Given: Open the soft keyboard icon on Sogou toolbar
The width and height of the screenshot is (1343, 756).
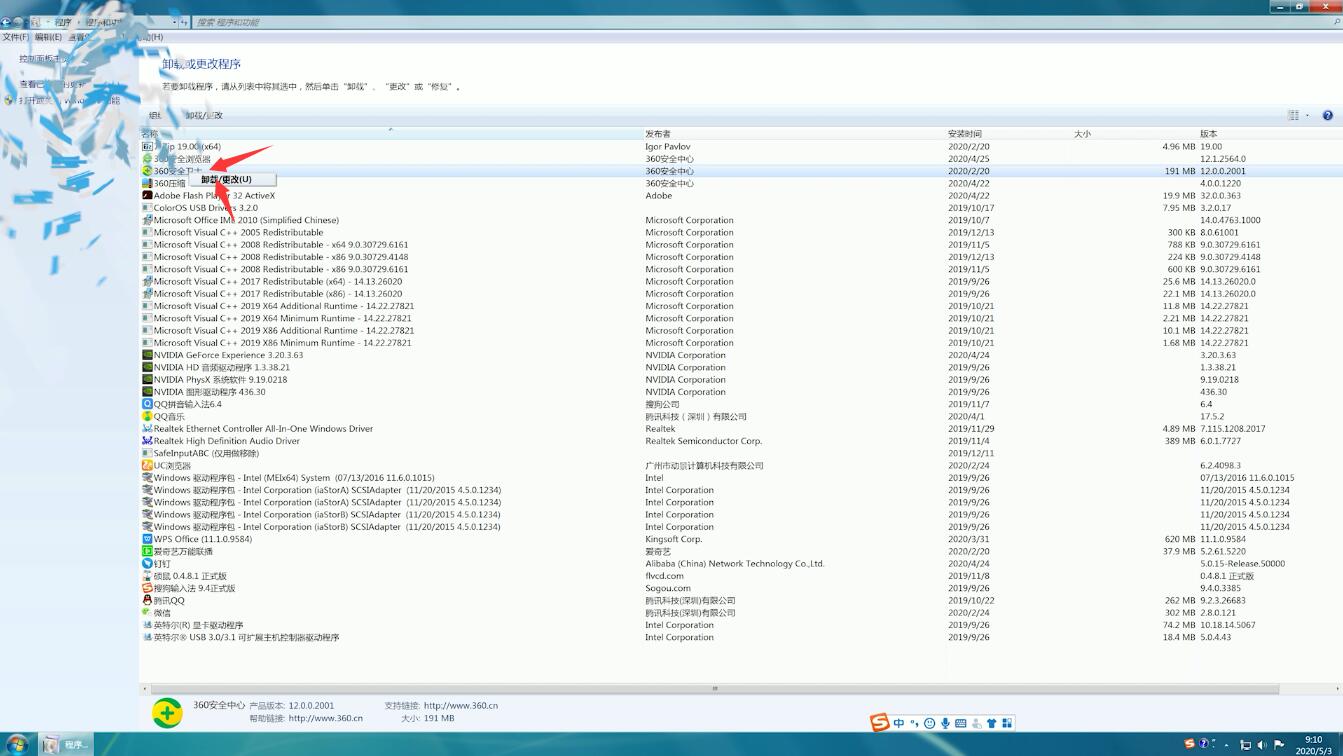Looking at the screenshot, I should pos(961,723).
